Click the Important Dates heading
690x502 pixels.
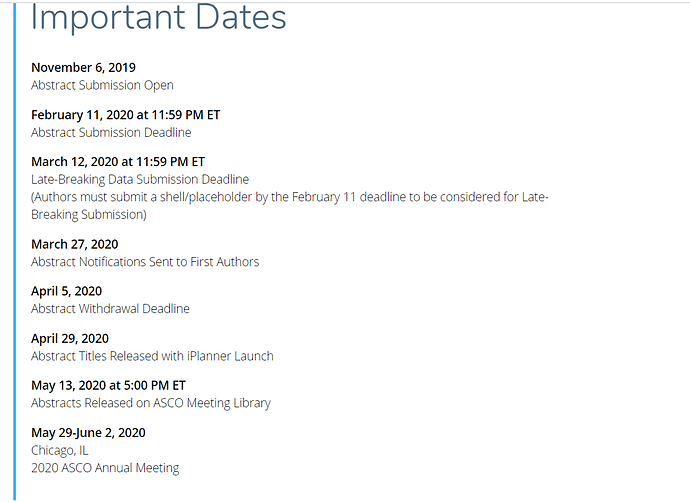(x=158, y=18)
